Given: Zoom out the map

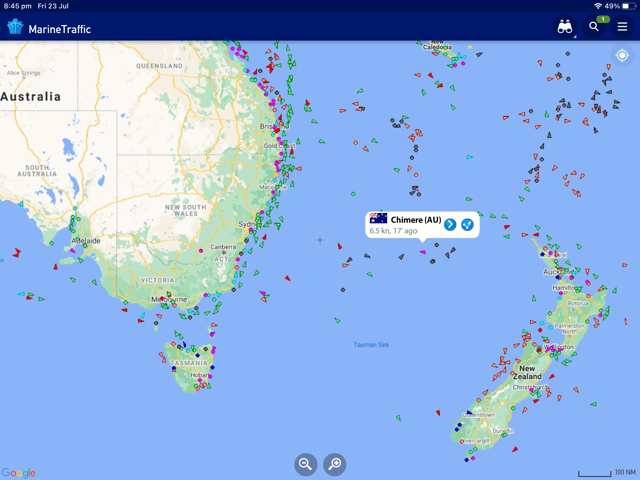Looking at the screenshot, I should click(306, 463).
